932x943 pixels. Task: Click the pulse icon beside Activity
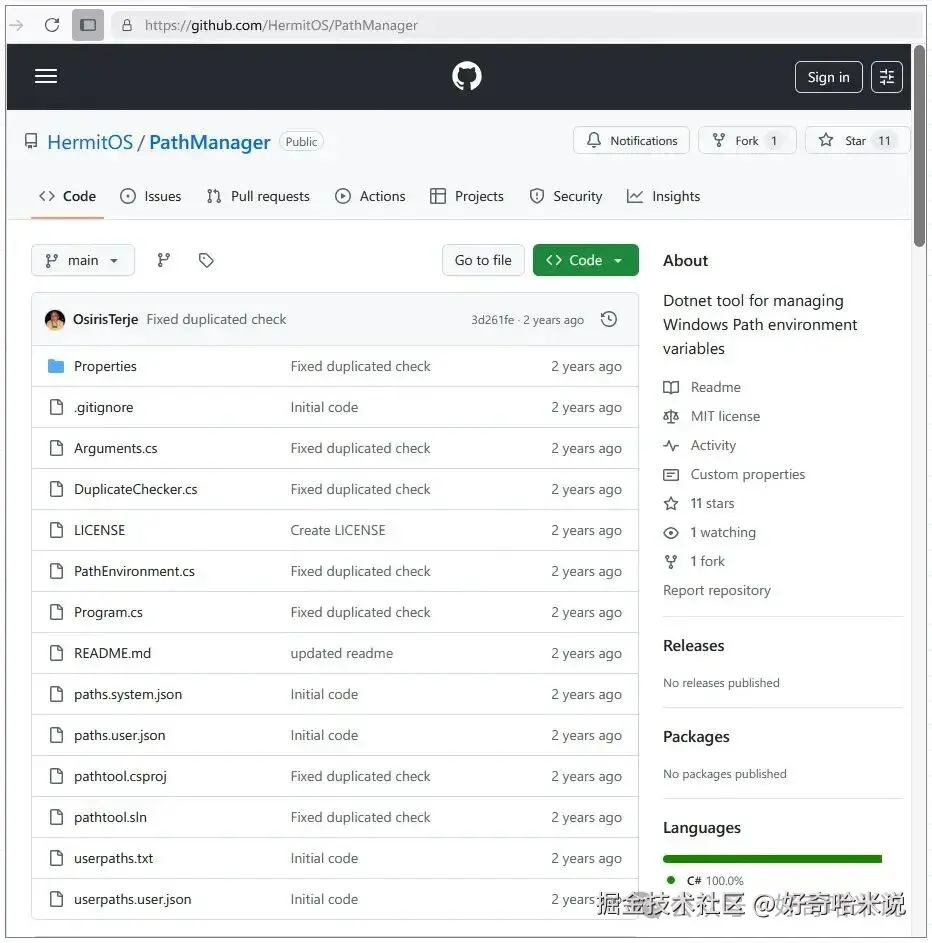[671, 446]
